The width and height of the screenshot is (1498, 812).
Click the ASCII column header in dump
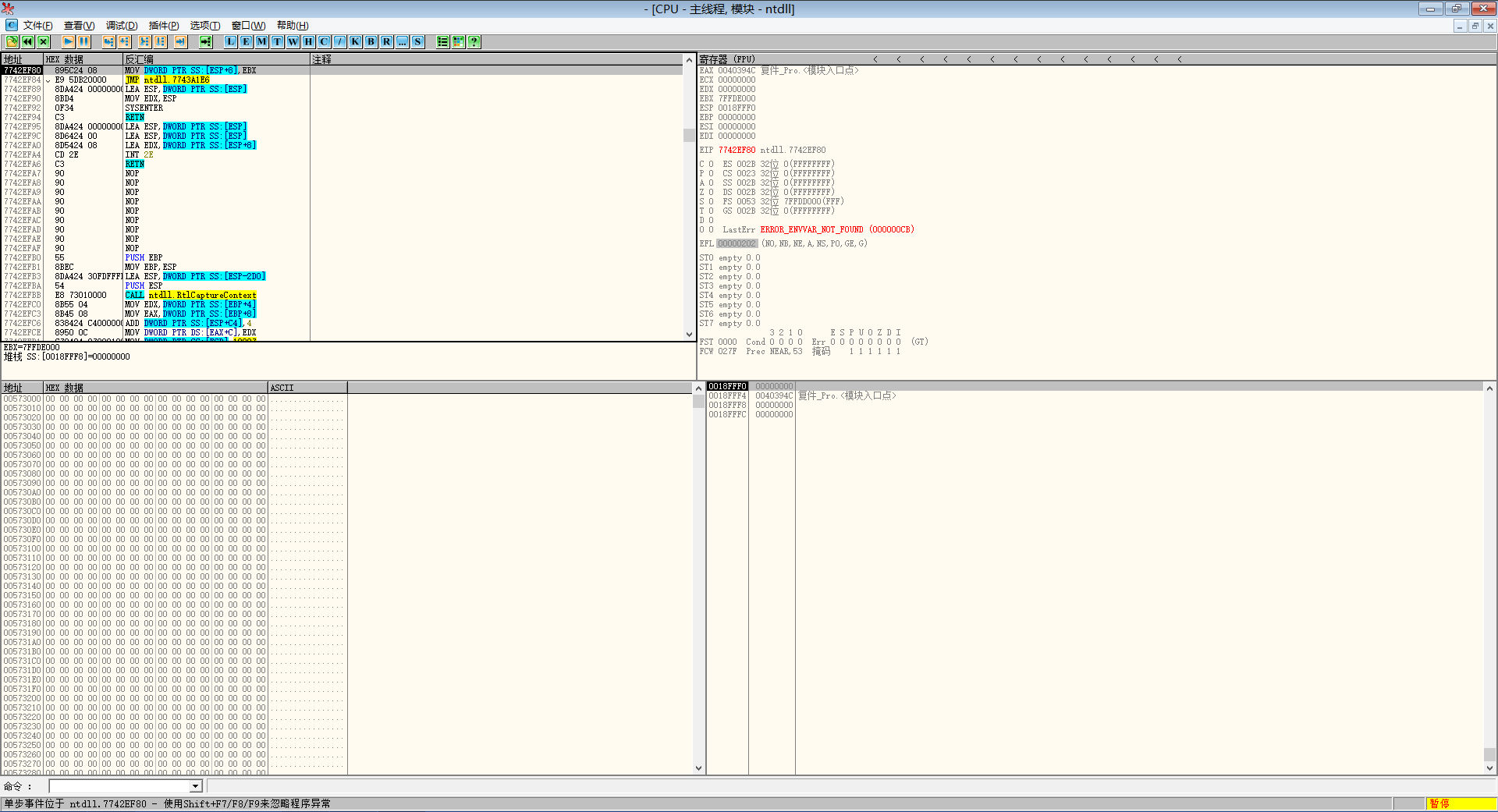pyautogui.click(x=307, y=388)
